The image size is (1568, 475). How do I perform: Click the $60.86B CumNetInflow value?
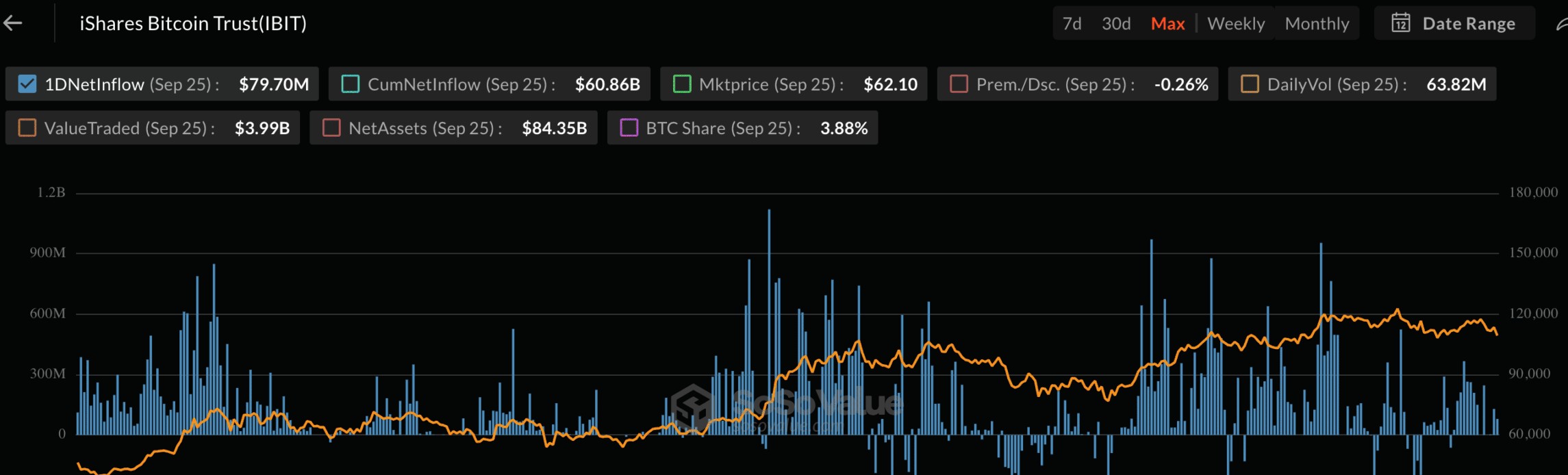point(607,84)
